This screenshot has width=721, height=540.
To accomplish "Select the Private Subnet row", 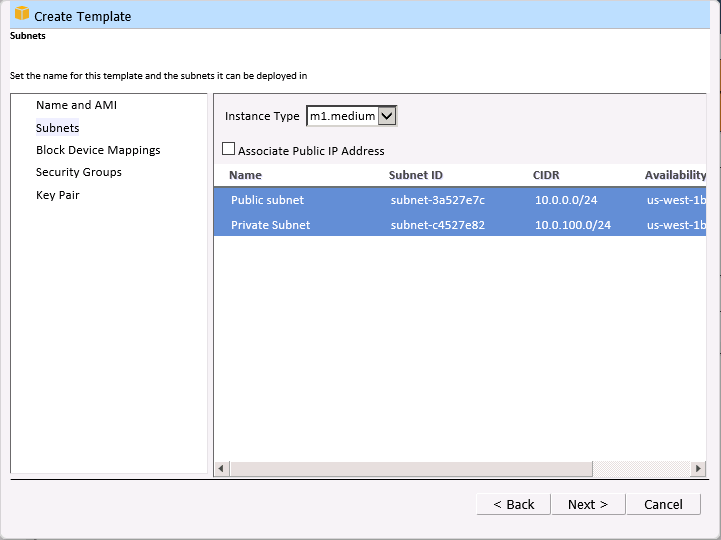I will pyautogui.click(x=270, y=225).
